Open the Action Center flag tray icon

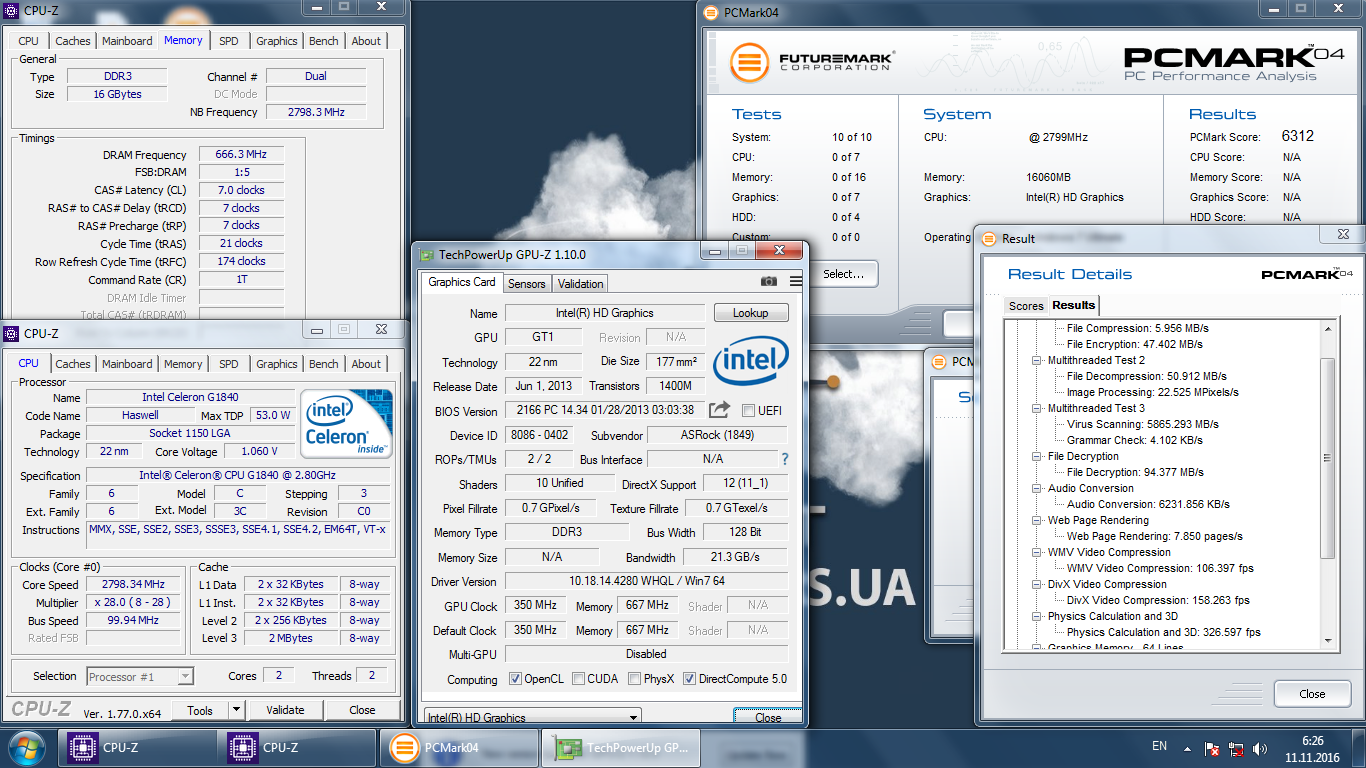(1211, 748)
